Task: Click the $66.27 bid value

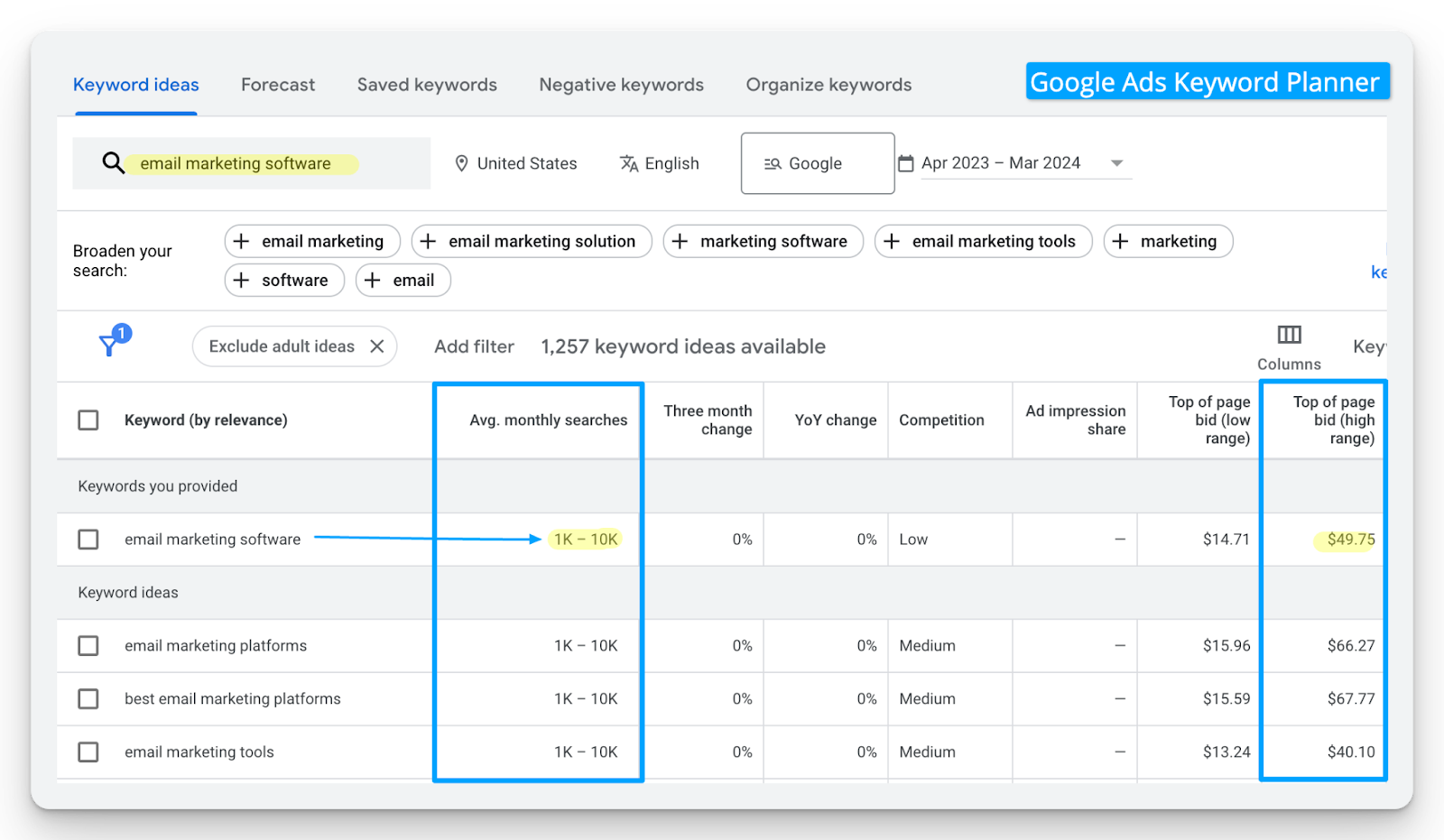Action: 1351,645
